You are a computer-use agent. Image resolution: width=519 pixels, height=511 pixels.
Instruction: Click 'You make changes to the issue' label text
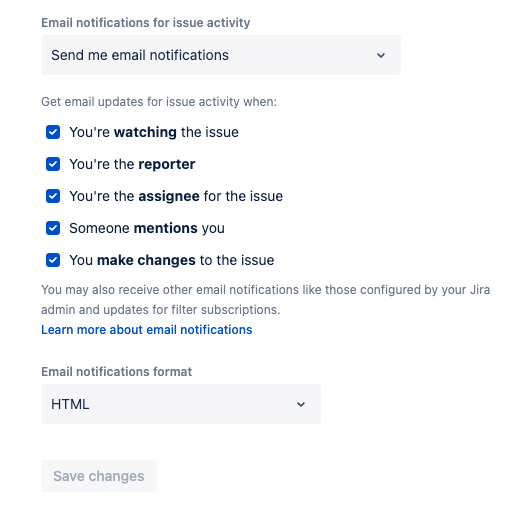coord(172,260)
